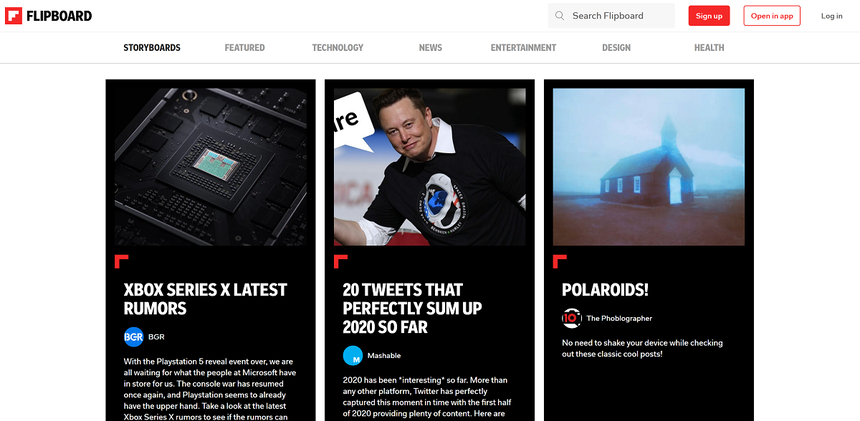The width and height of the screenshot is (860, 421).
Task: Open the Mashable publisher avatar
Action: (353, 356)
